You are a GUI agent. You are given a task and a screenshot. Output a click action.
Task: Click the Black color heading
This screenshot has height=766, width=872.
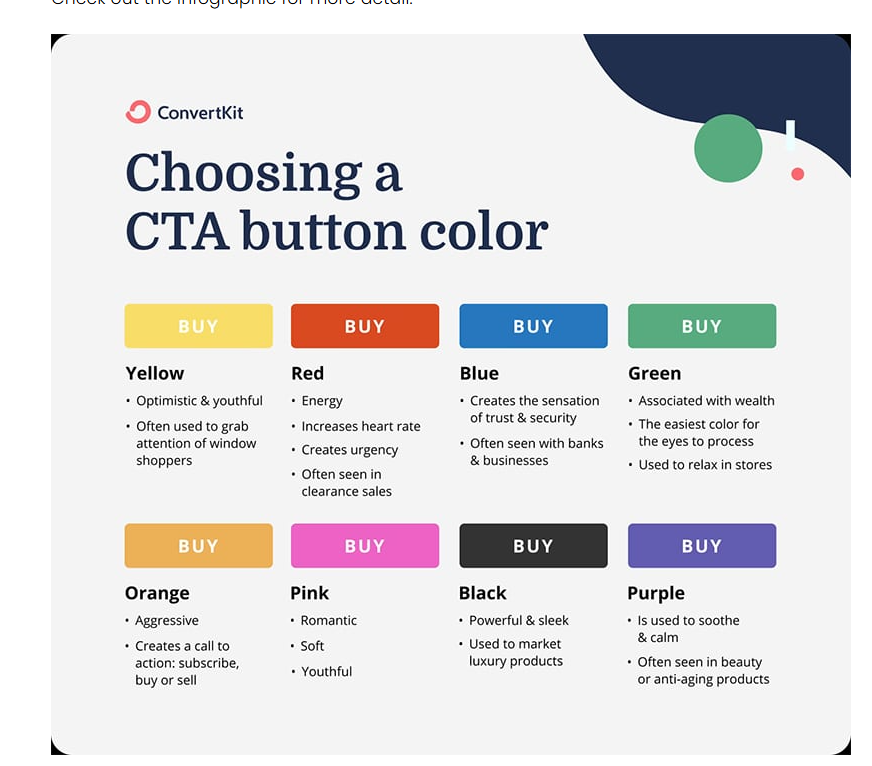click(x=482, y=593)
